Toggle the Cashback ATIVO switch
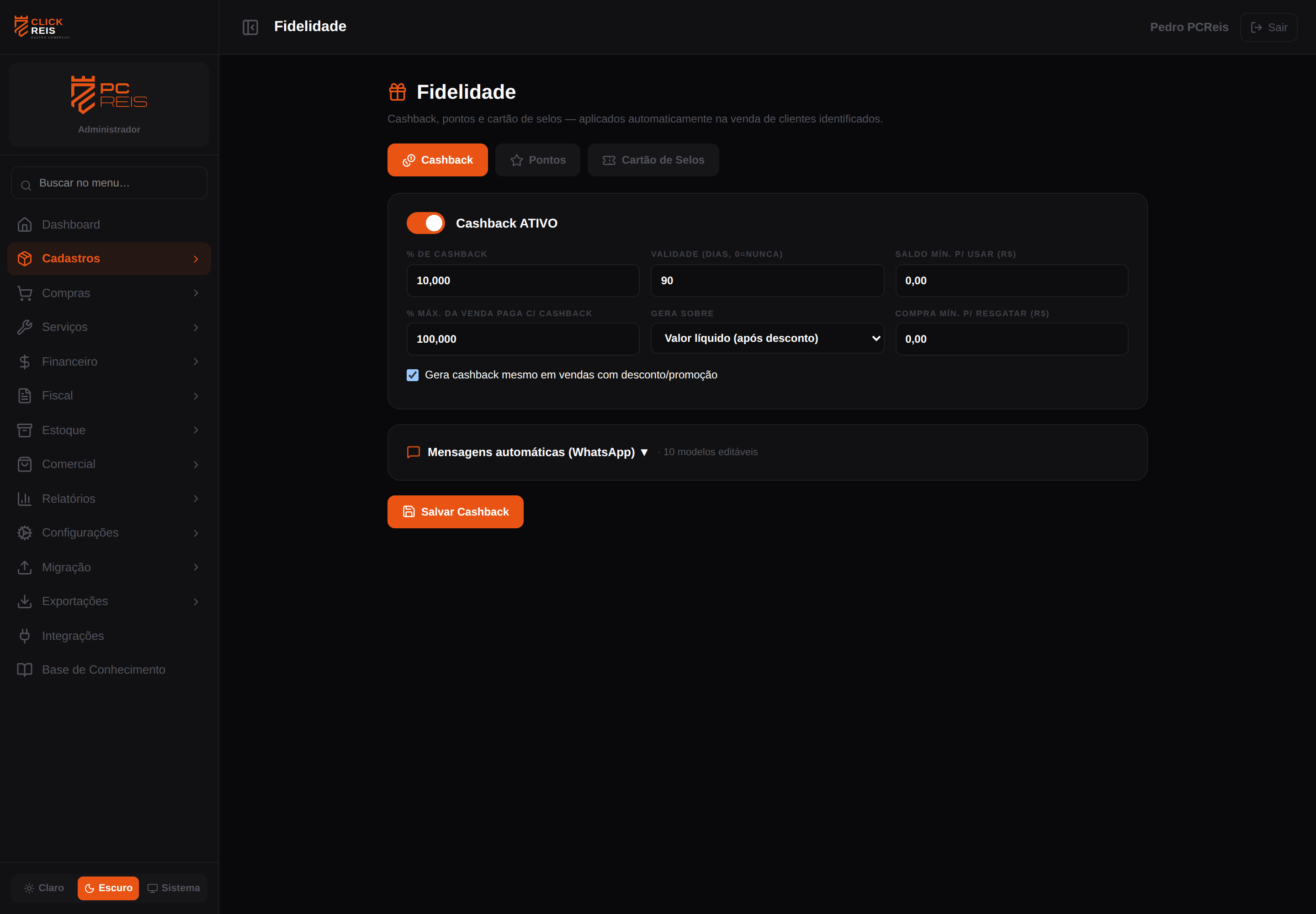Image resolution: width=1316 pixels, height=914 pixels. click(425, 223)
